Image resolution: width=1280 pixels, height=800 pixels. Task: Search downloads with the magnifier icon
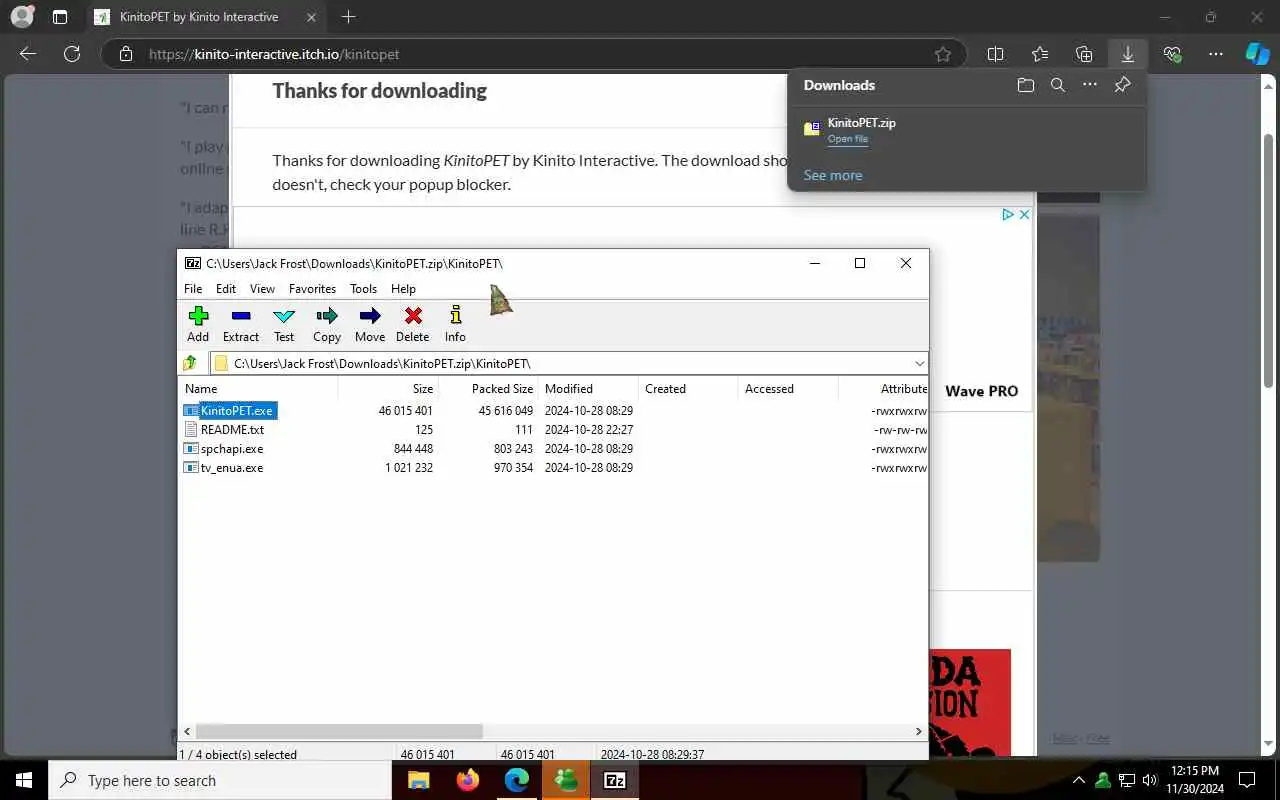point(1058,85)
